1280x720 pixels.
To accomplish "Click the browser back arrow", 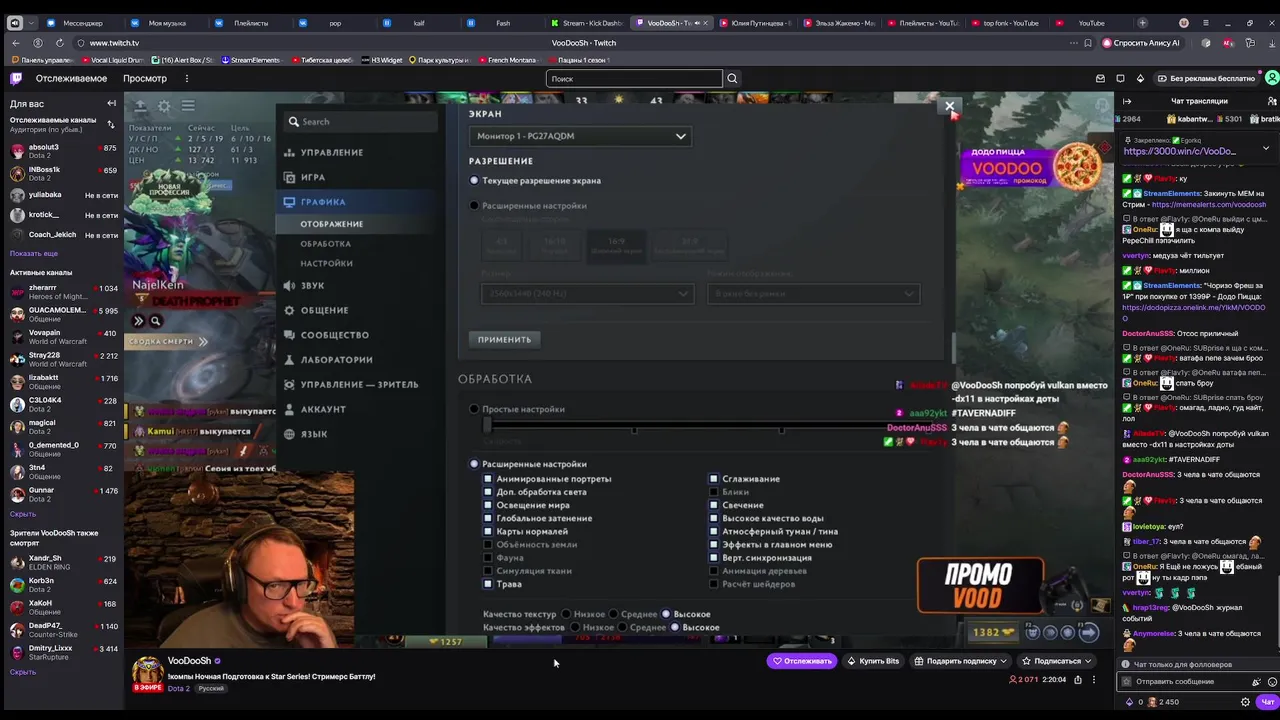I will click(15, 43).
